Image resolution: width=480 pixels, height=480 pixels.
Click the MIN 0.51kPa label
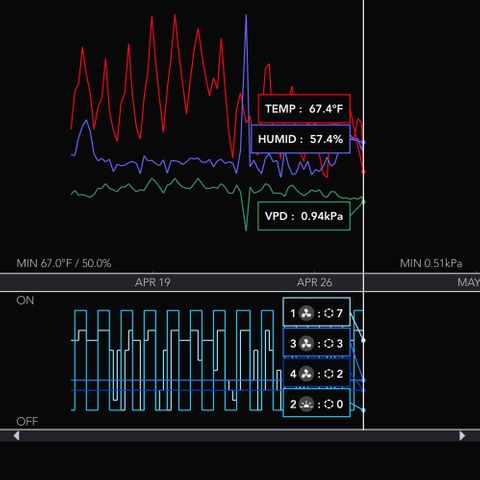tap(431, 263)
